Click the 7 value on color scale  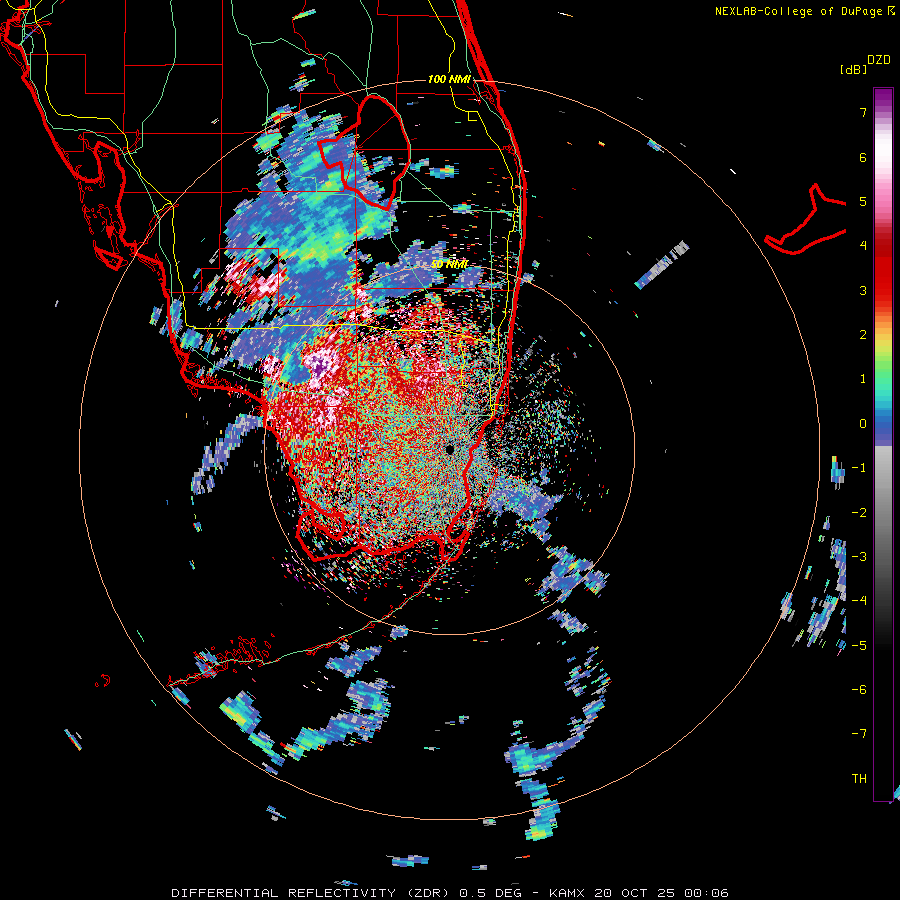click(x=863, y=112)
